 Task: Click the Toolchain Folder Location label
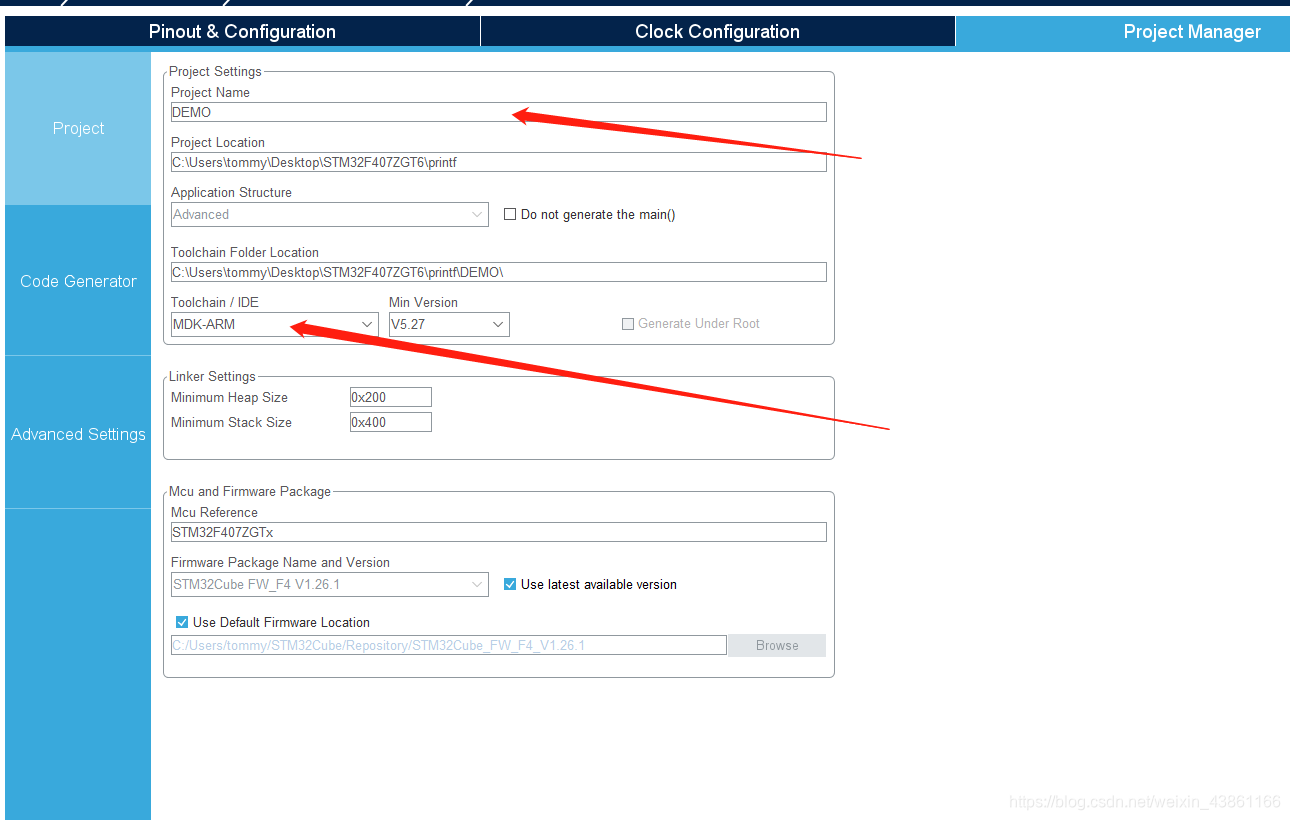coord(245,252)
